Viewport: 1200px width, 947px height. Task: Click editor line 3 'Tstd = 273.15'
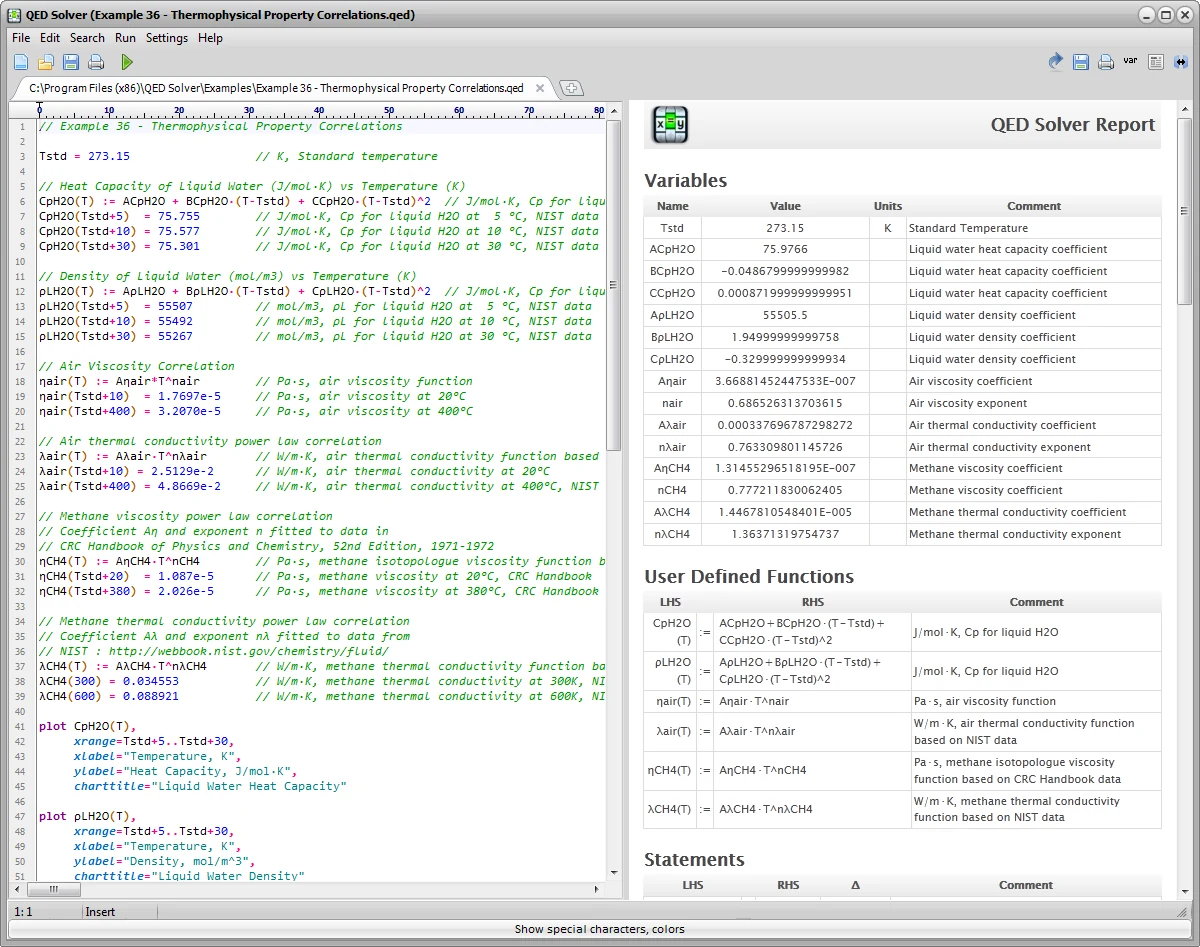(84, 156)
